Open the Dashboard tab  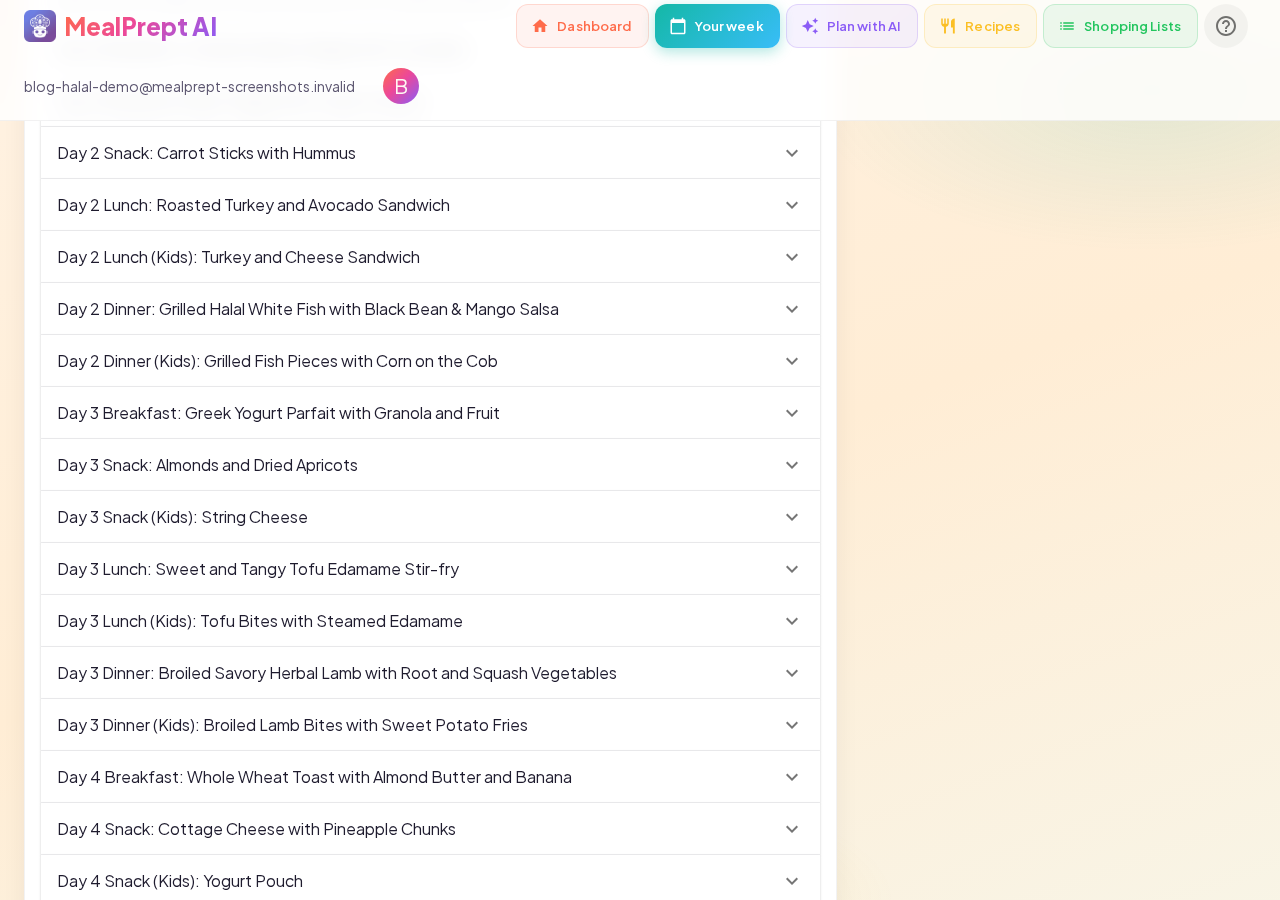pos(582,26)
